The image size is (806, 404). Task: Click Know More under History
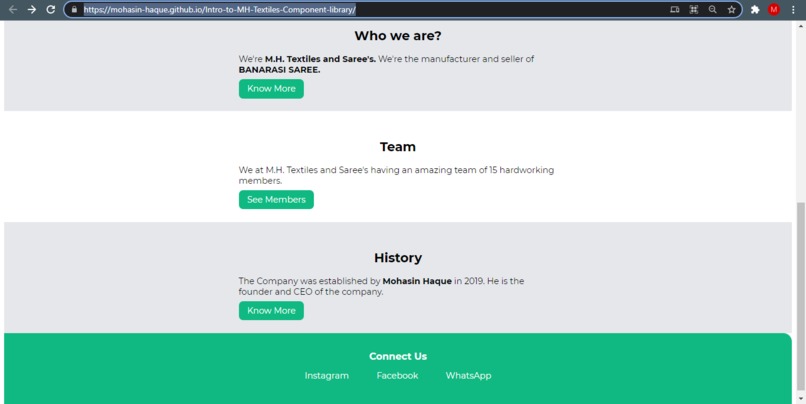[271, 310]
